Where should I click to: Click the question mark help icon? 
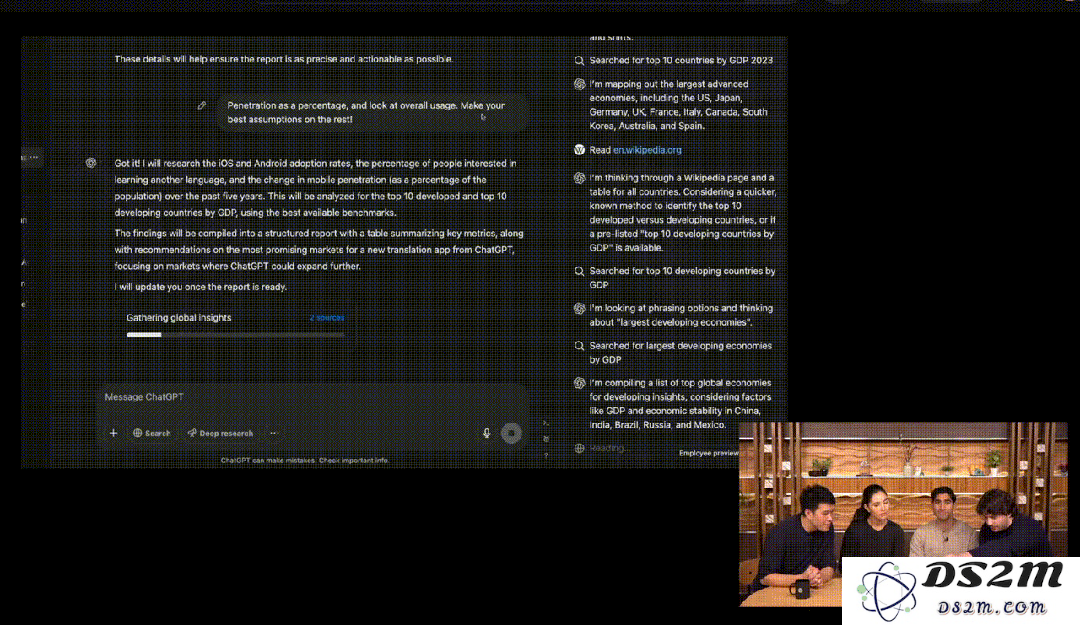pyautogui.click(x=546, y=455)
